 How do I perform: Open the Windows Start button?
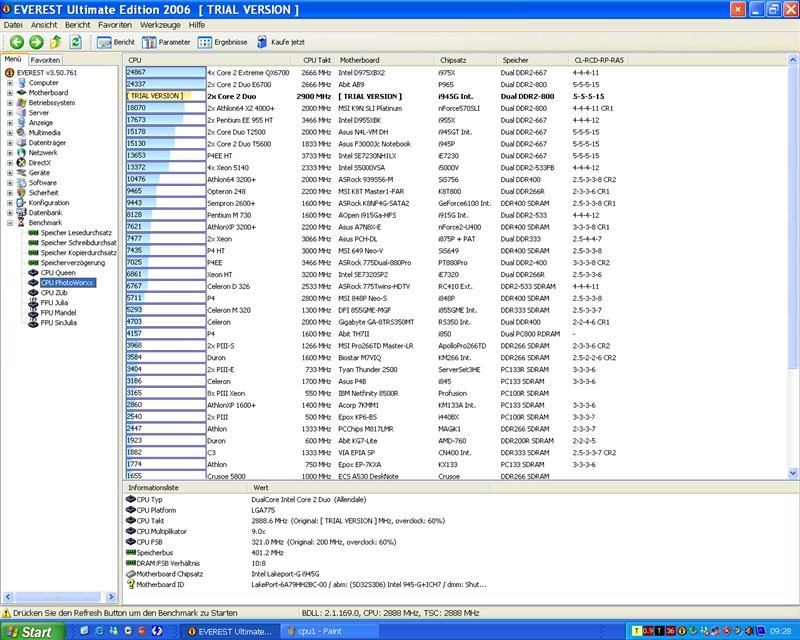(x=32, y=632)
